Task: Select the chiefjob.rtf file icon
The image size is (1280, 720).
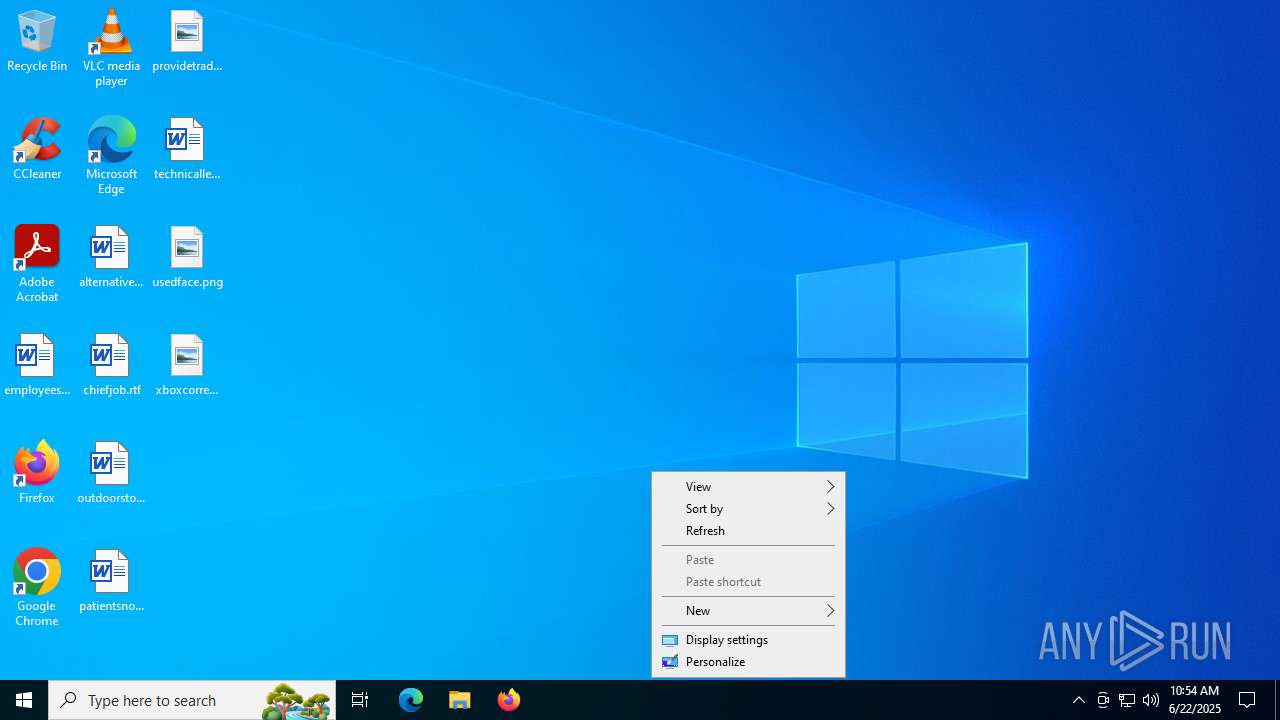Action: tap(111, 366)
